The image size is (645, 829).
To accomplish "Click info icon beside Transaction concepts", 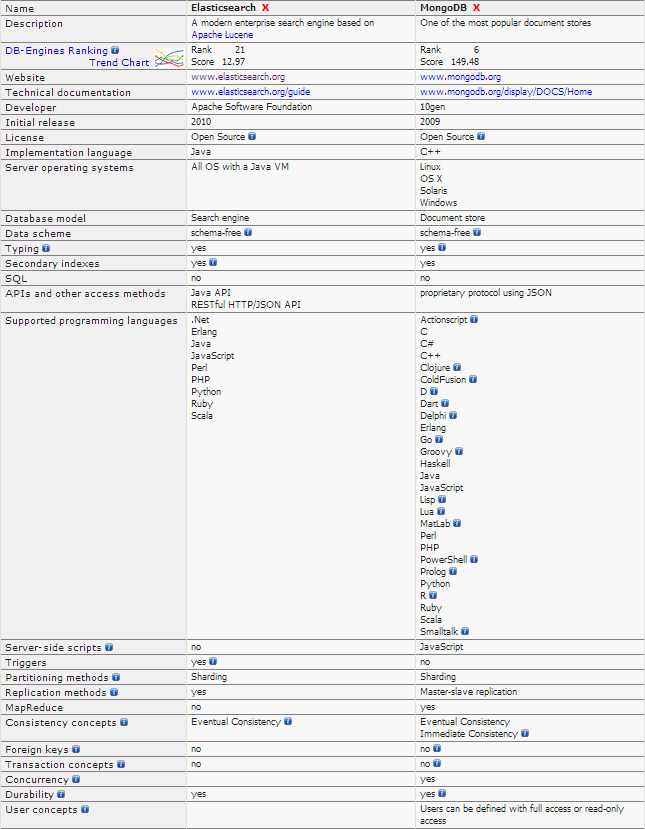I will click(x=121, y=764).
